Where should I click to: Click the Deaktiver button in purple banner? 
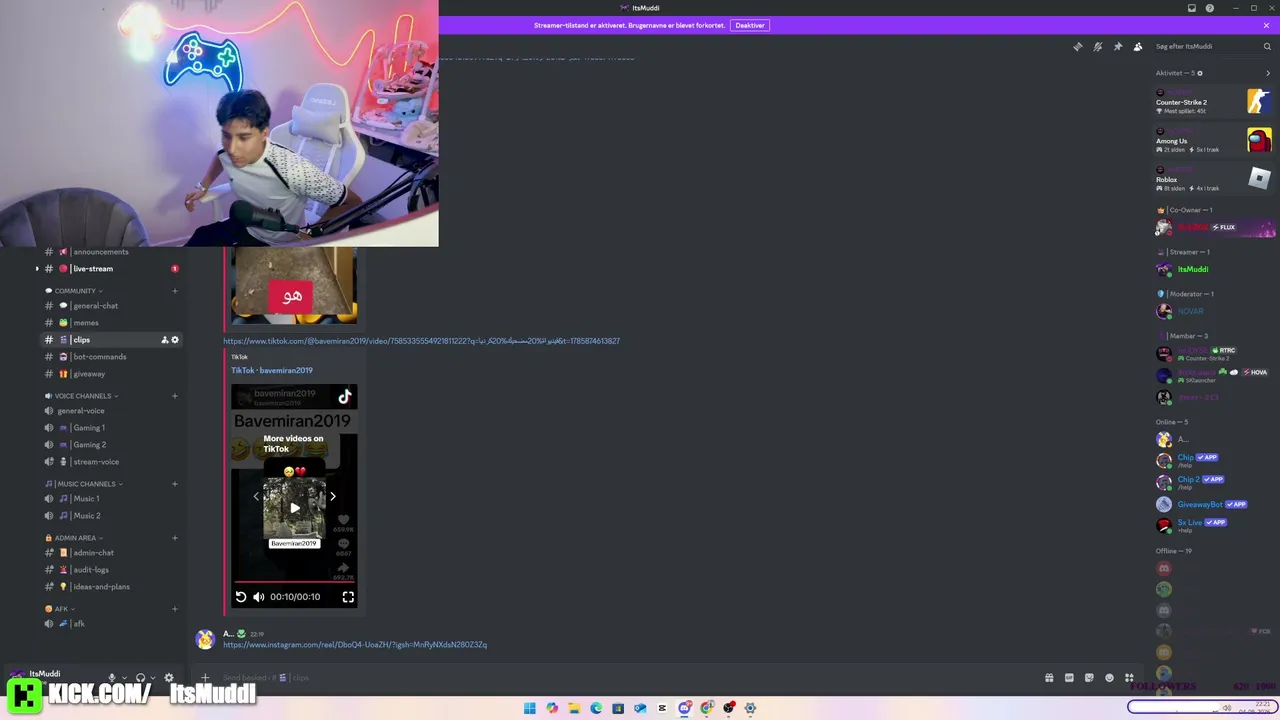click(x=750, y=25)
